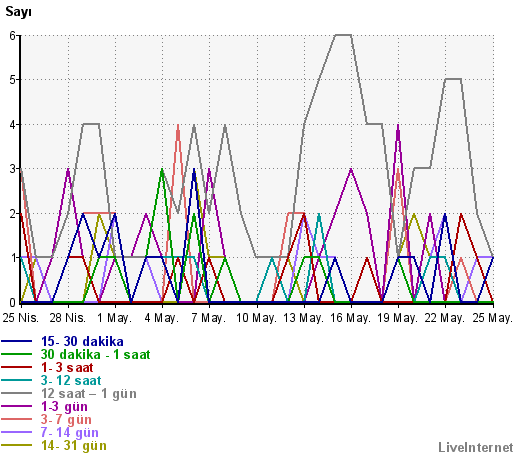Click the '12 saat – 1 gün' legend text
The height and width of the screenshot is (457, 520).
click(x=89, y=393)
